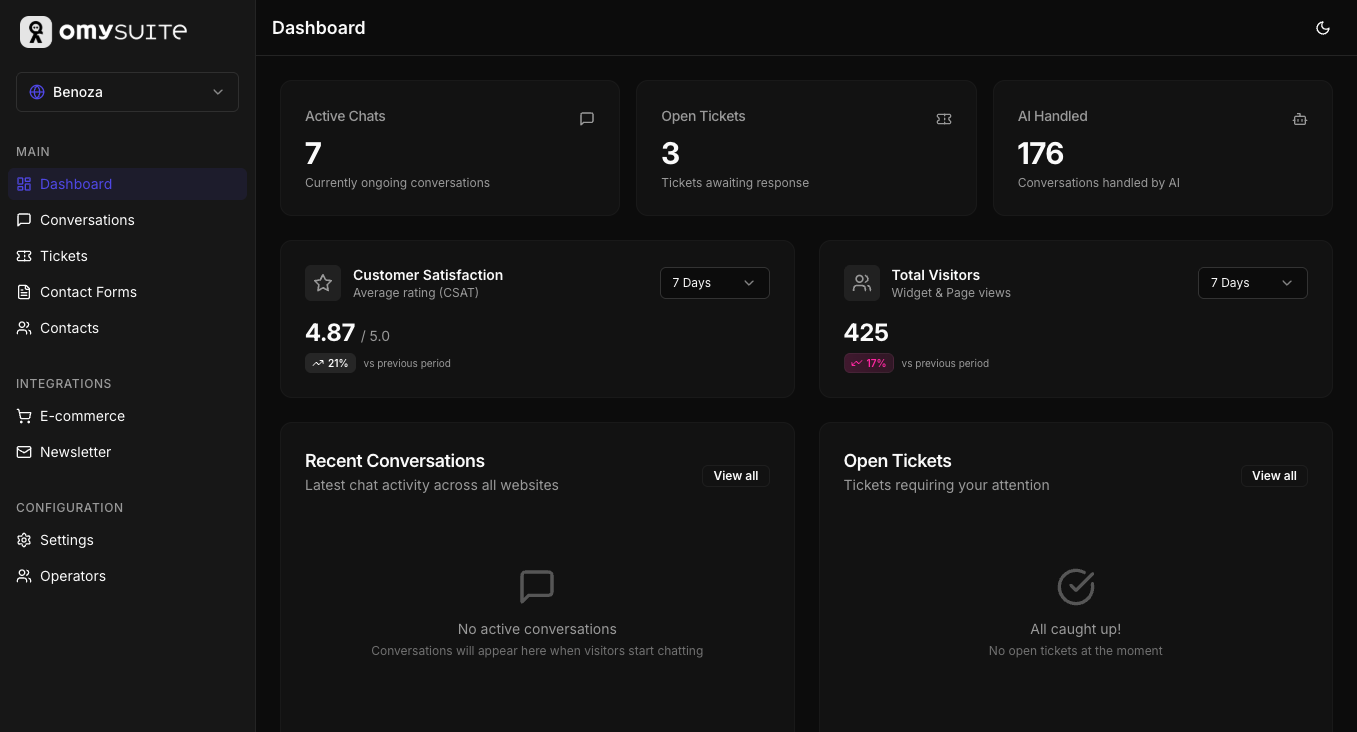Click the Newsletter envelope icon
Screen dimensions: 1357x732
tap(24, 452)
